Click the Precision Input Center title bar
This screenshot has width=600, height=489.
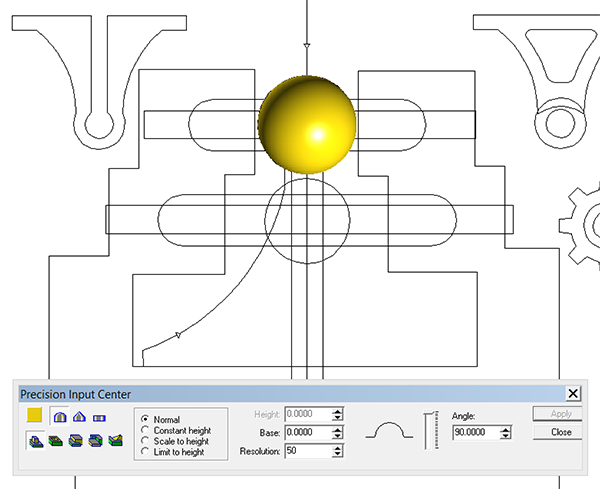click(x=292, y=394)
